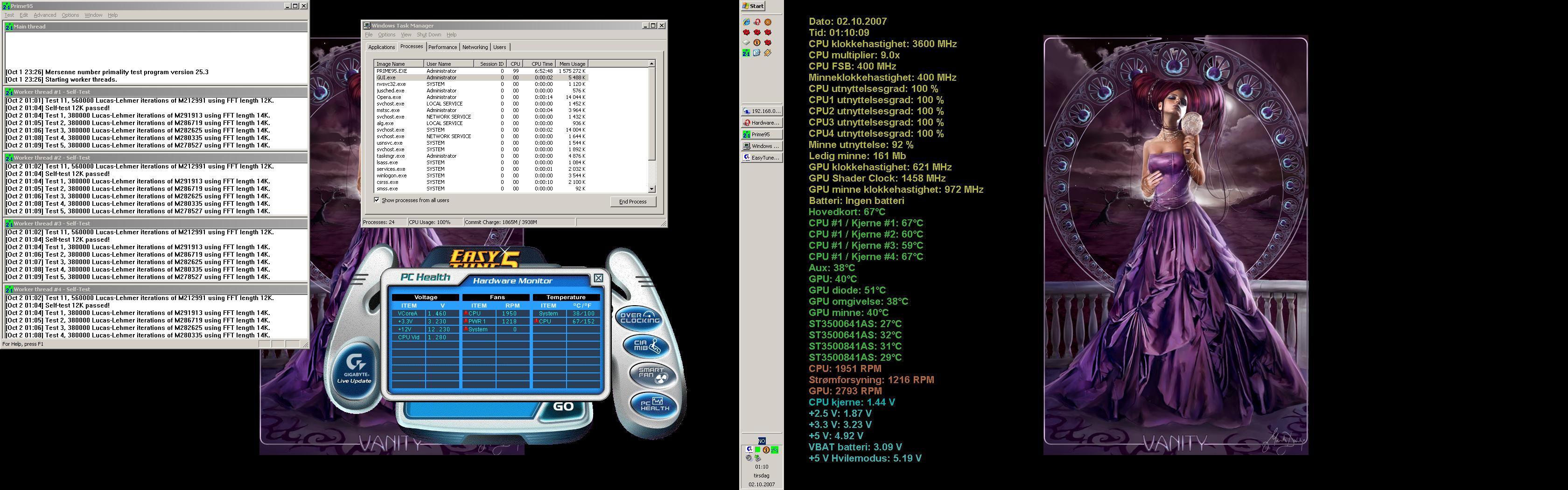Open the EasyTune Overclocking panel
Viewport: 1568px width, 490px height.
[639, 318]
